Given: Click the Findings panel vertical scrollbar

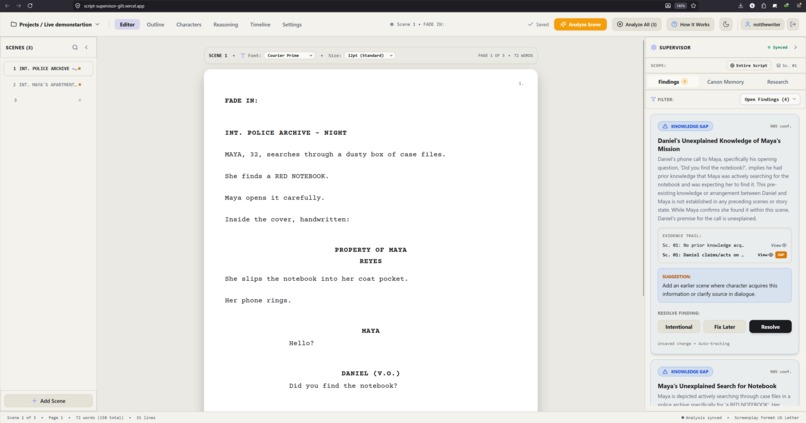Looking at the screenshot, I should pyautogui.click(x=644, y=170).
